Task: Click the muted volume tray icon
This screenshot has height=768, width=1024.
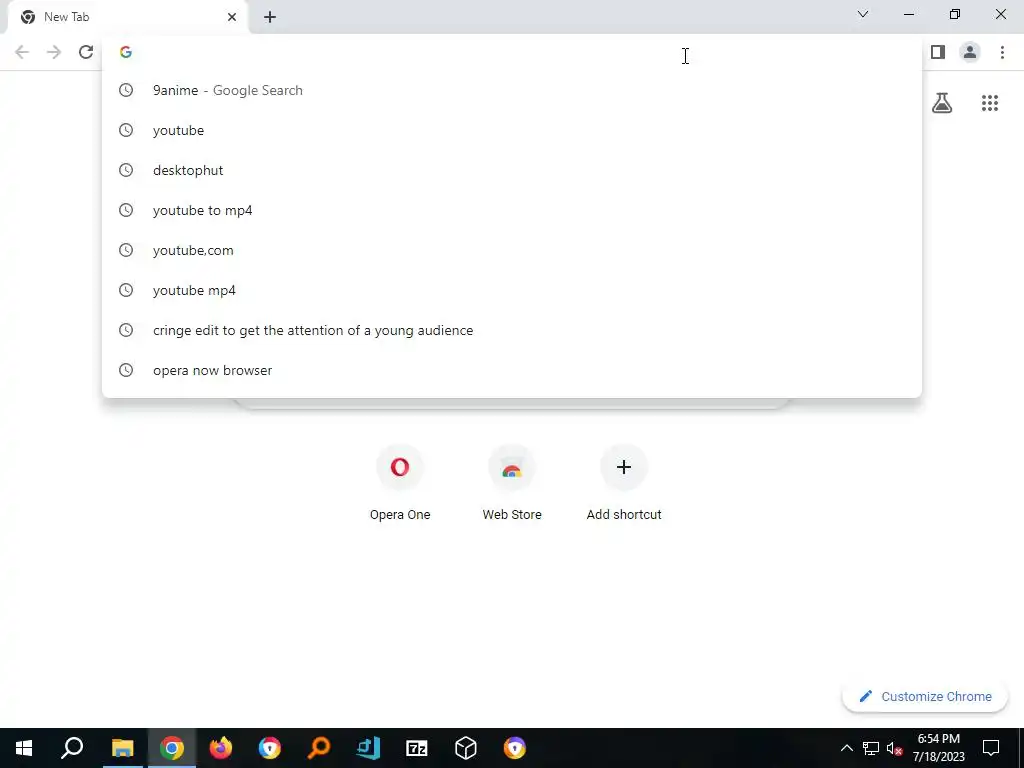Action: point(894,748)
